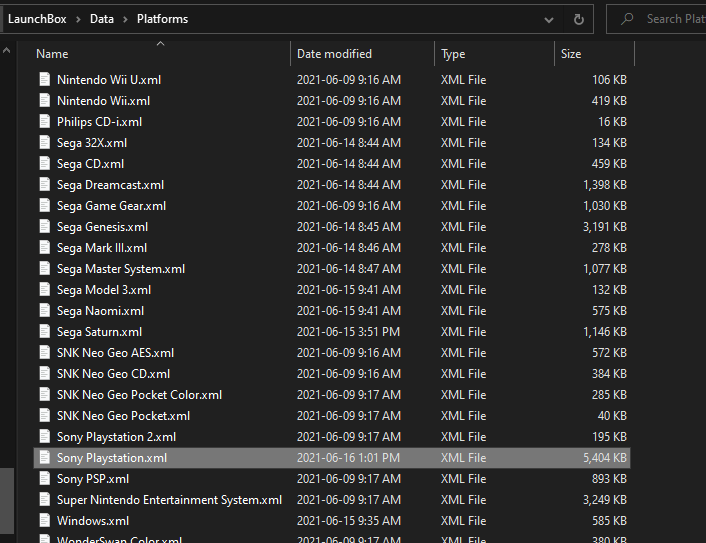Click the file list vertical scrollbar thumb
The width and height of the screenshot is (706, 543).
7,500
